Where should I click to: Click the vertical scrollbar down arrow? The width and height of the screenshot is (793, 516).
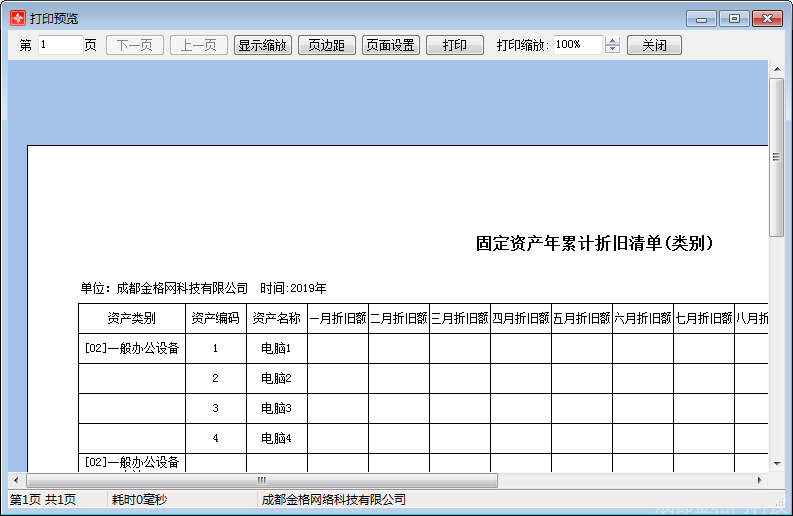click(x=776, y=463)
